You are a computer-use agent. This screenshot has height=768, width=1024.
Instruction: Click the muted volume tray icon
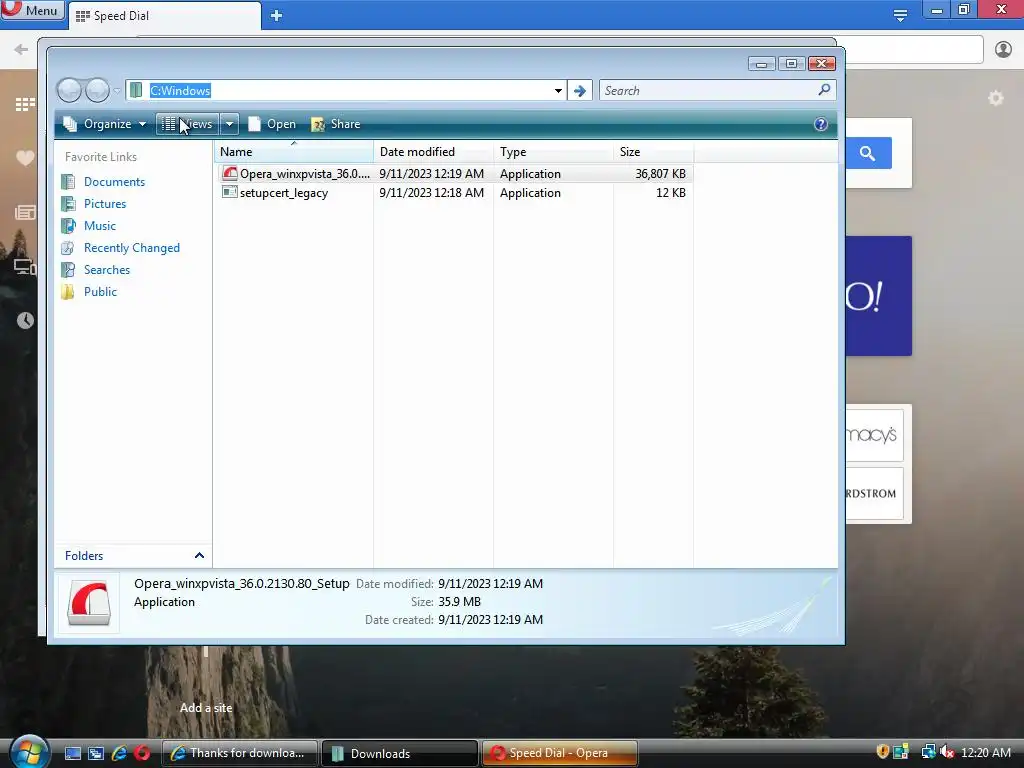[x=947, y=752]
